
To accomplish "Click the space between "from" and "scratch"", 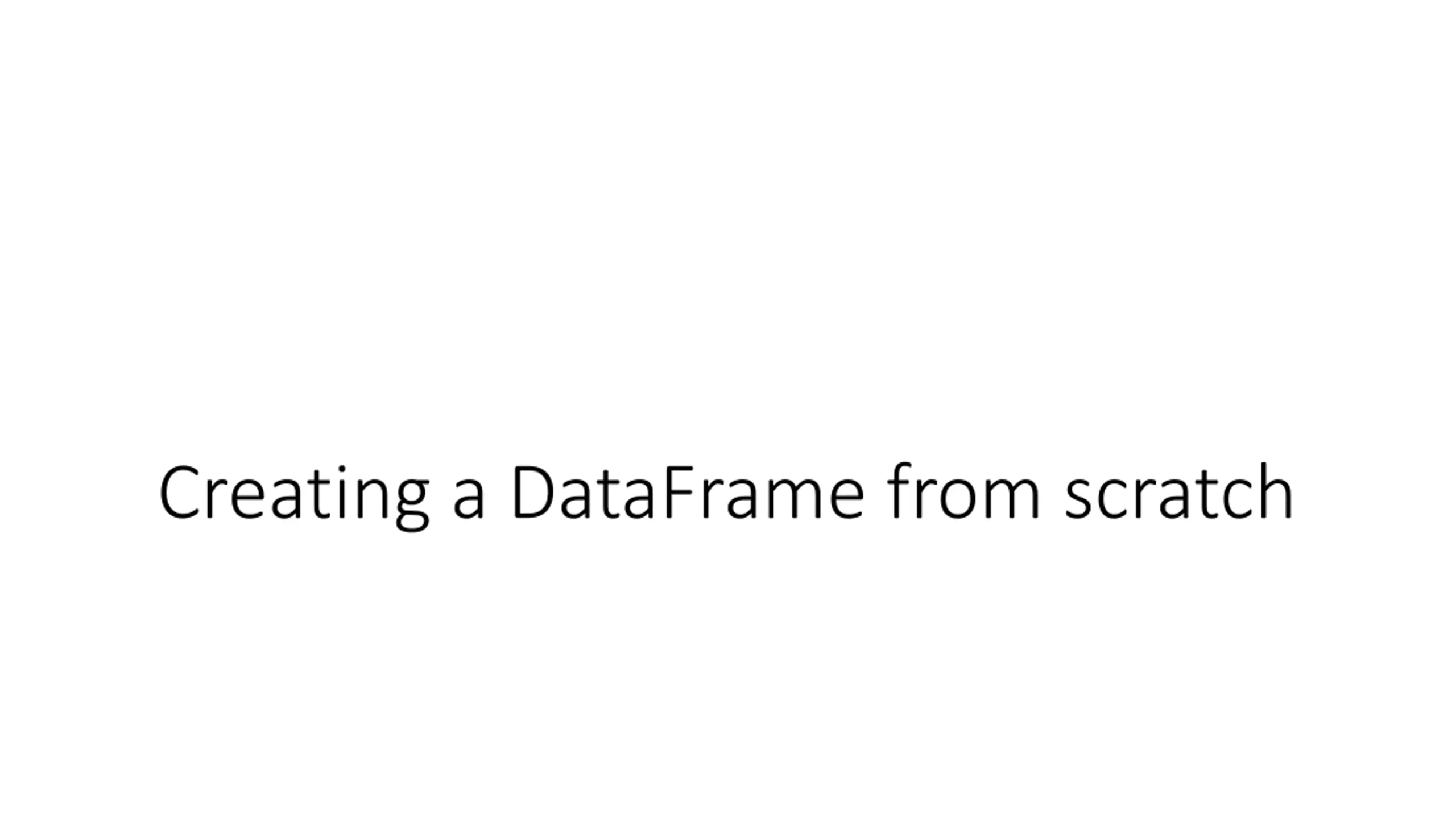I will click(x=1052, y=494).
